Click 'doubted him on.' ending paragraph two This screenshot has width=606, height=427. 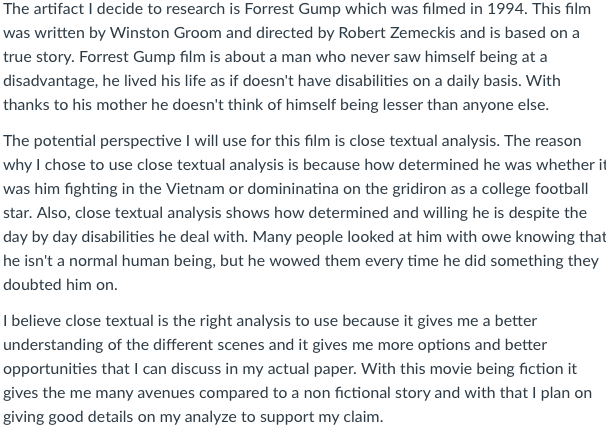[x=60, y=285]
